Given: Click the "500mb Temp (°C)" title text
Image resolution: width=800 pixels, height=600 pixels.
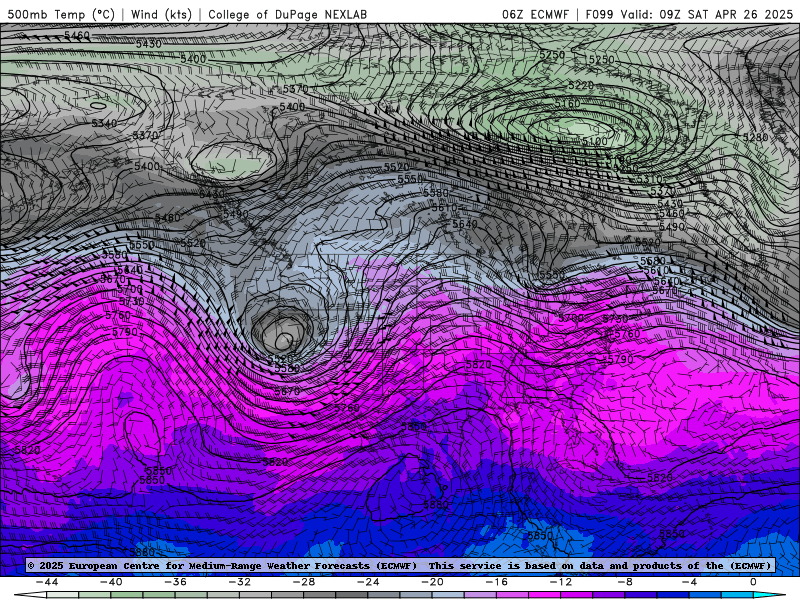Looking at the screenshot, I should click(x=61, y=14).
